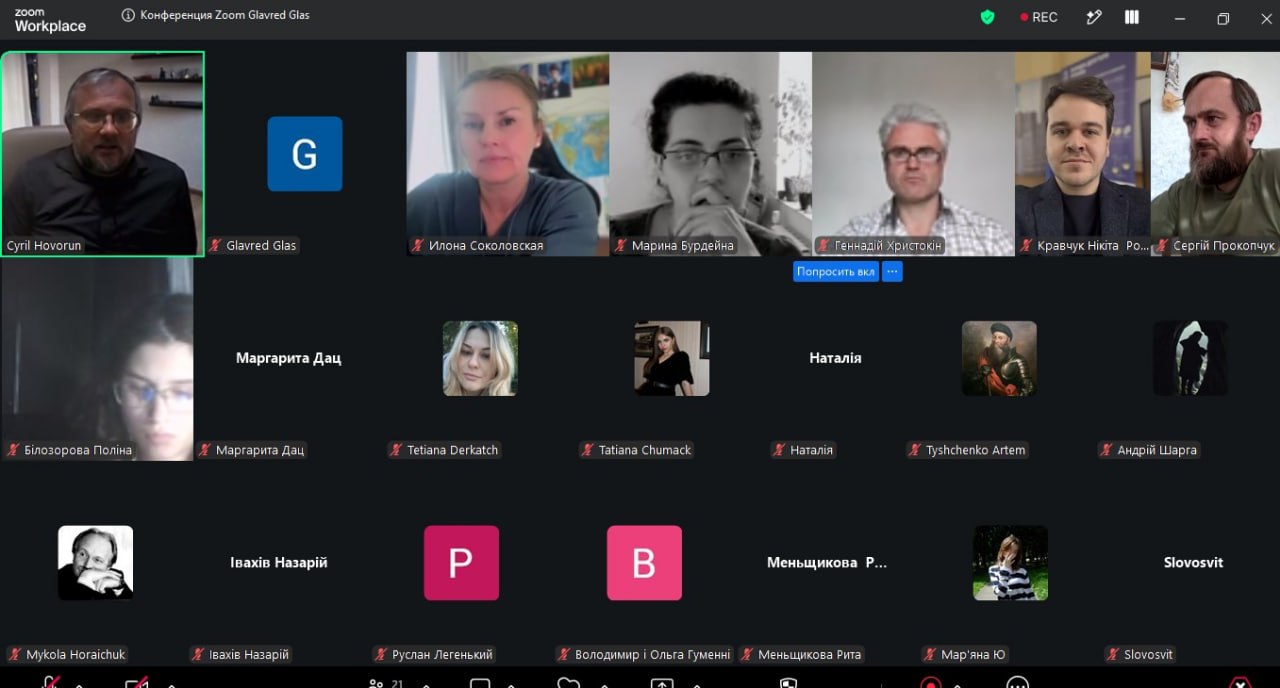Click the Cyril Hovorun name label
The image size is (1280, 688).
tap(46, 245)
